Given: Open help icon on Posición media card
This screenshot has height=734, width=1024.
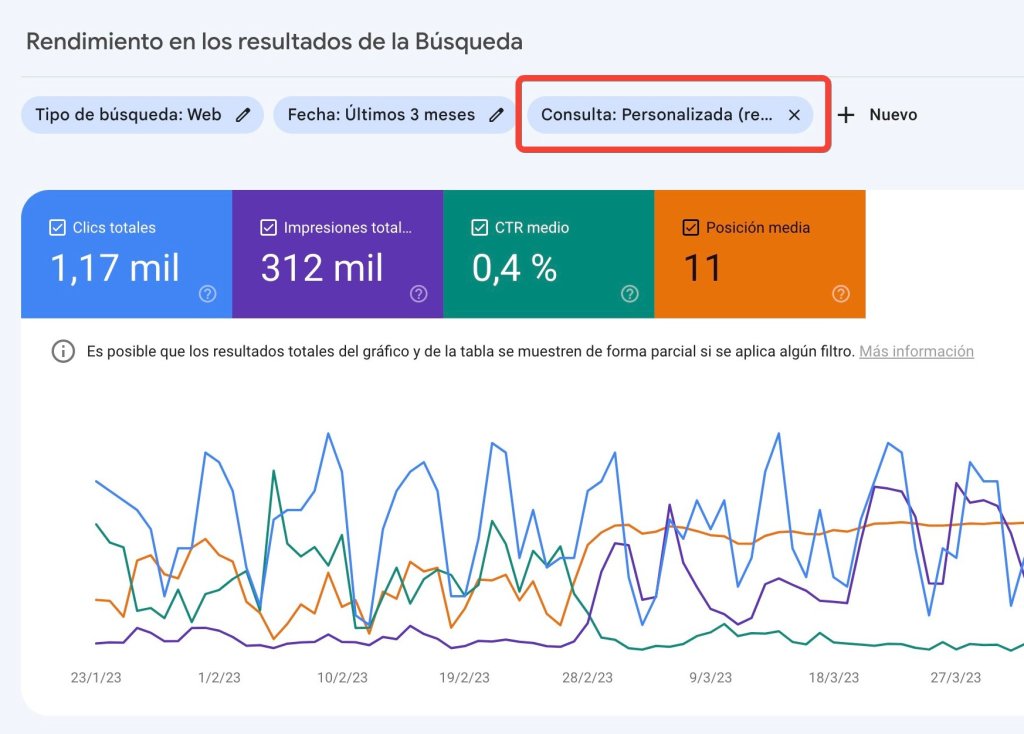Looking at the screenshot, I should pos(841,294).
